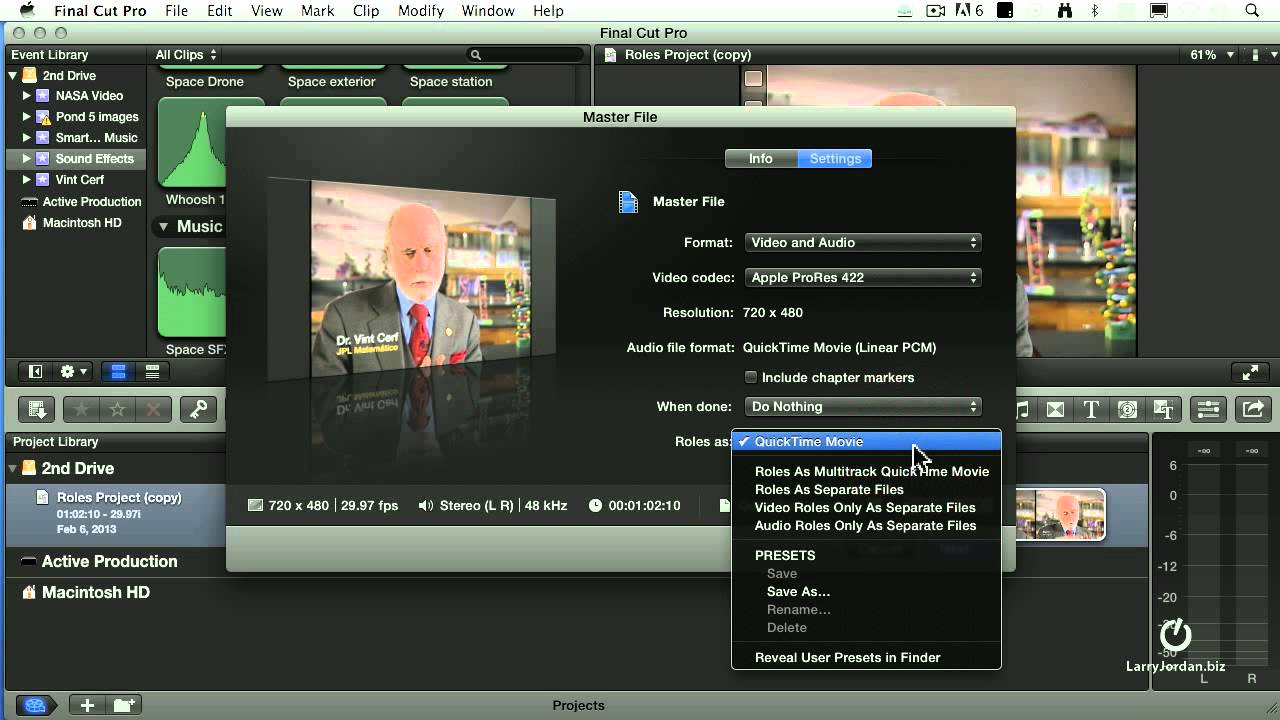Expand the Pond 5 images event
The image size is (1280, 720).
pos(27,117)
